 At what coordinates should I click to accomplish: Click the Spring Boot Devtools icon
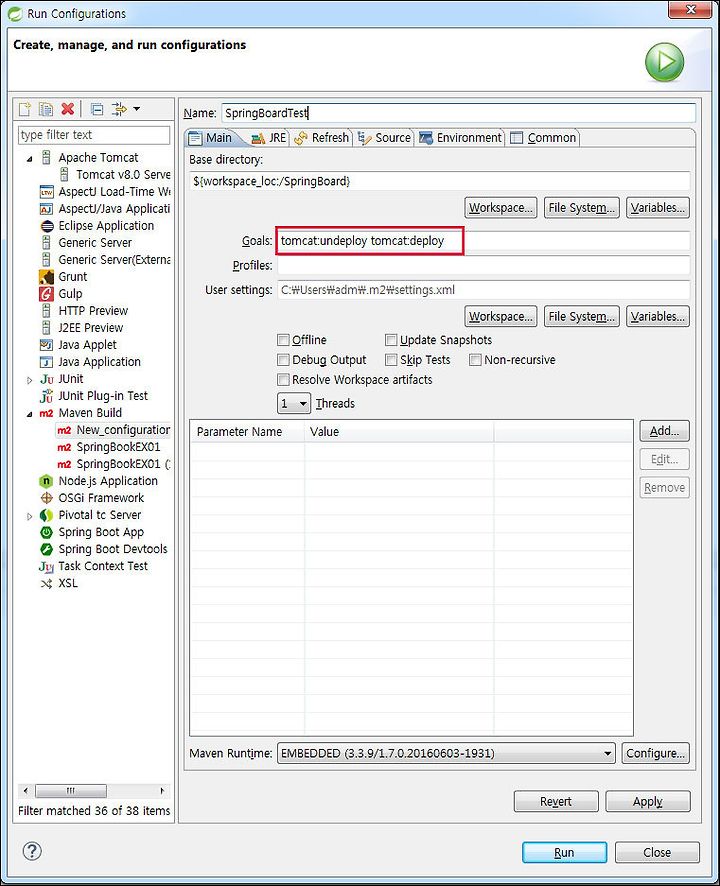point(46,549)
